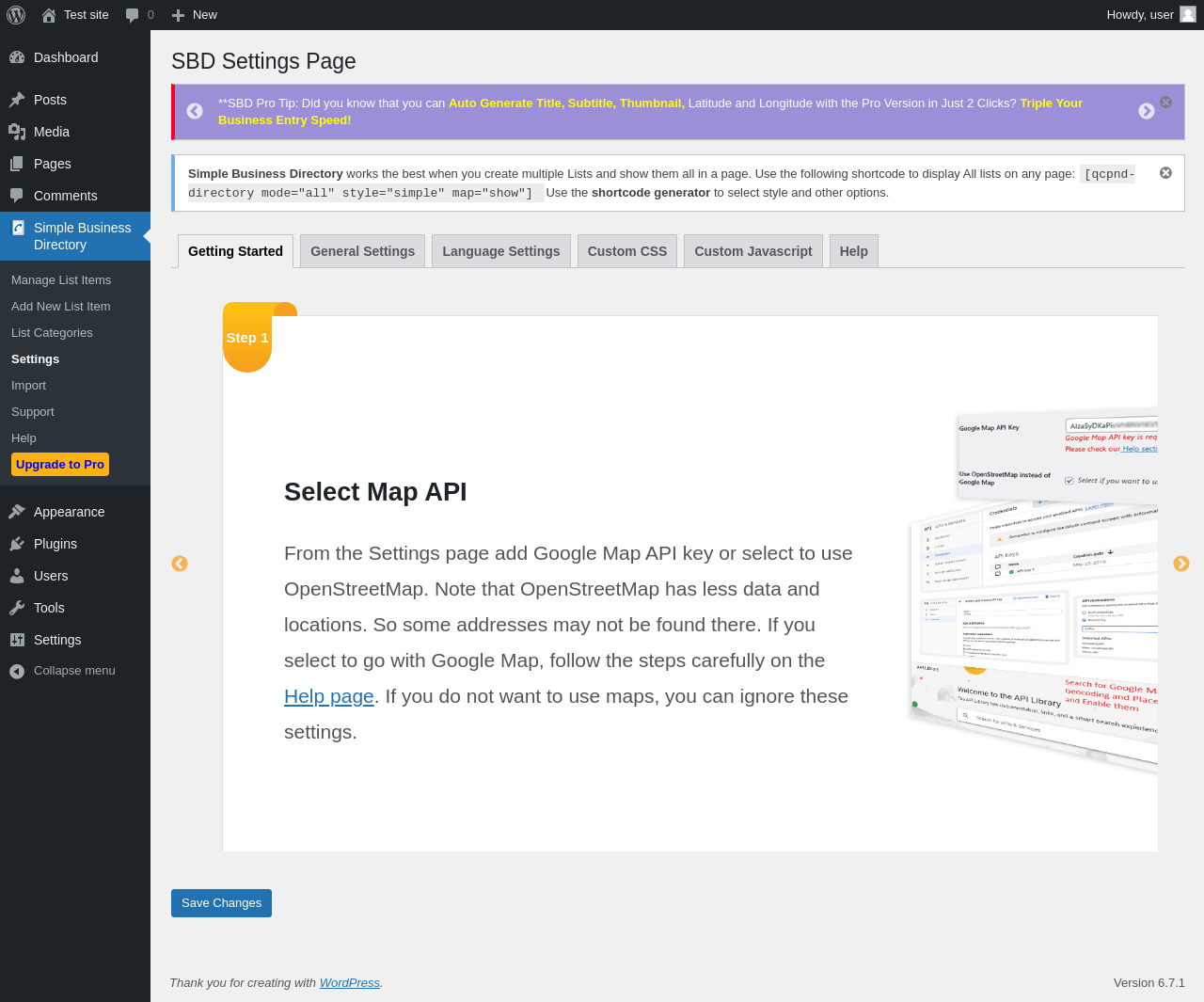Open the Custom CSS tab

pos(626,251)
